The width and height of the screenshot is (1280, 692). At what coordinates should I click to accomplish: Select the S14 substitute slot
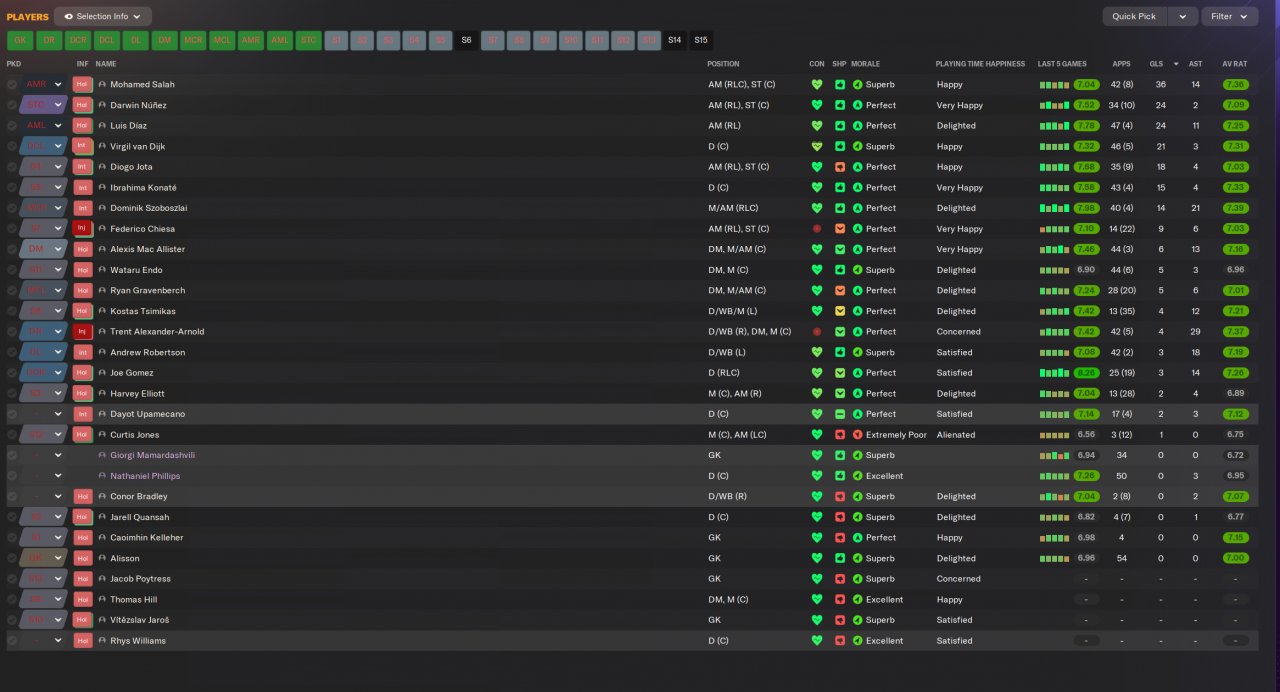tap(675, 41)
